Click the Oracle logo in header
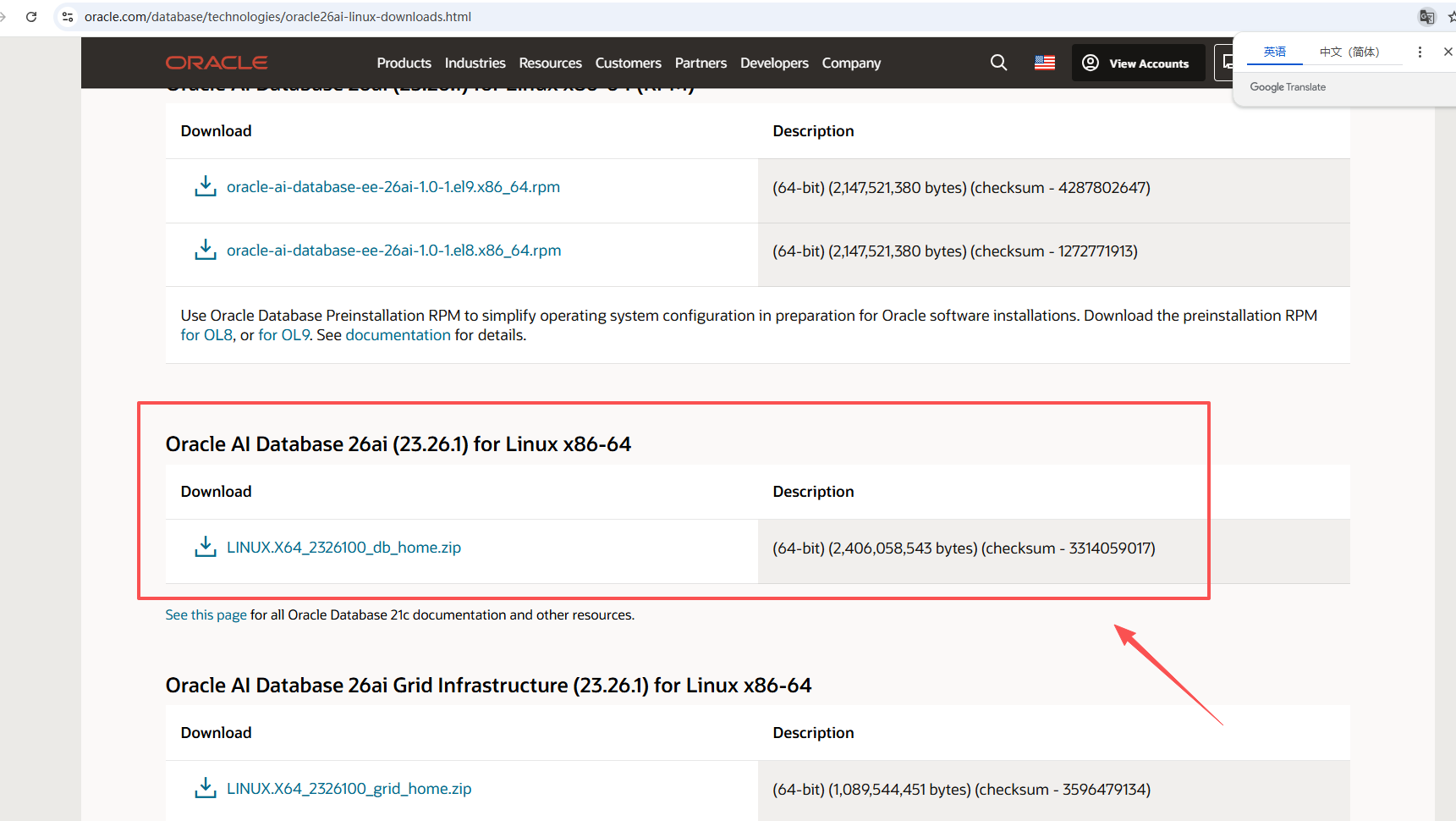Image resolution: width=1456 pixels, height=821 pixels. (x=217, y=63)
